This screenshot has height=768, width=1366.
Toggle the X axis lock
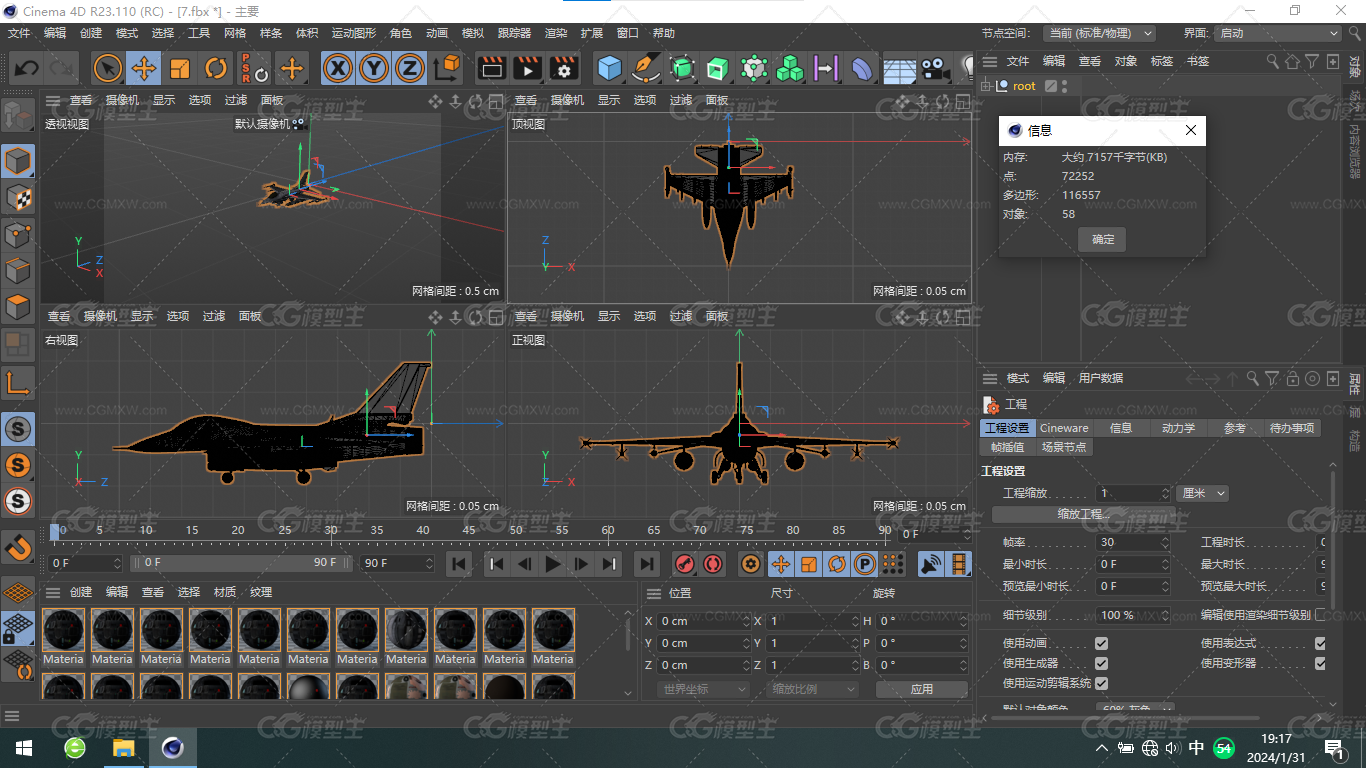pos(339,68)
